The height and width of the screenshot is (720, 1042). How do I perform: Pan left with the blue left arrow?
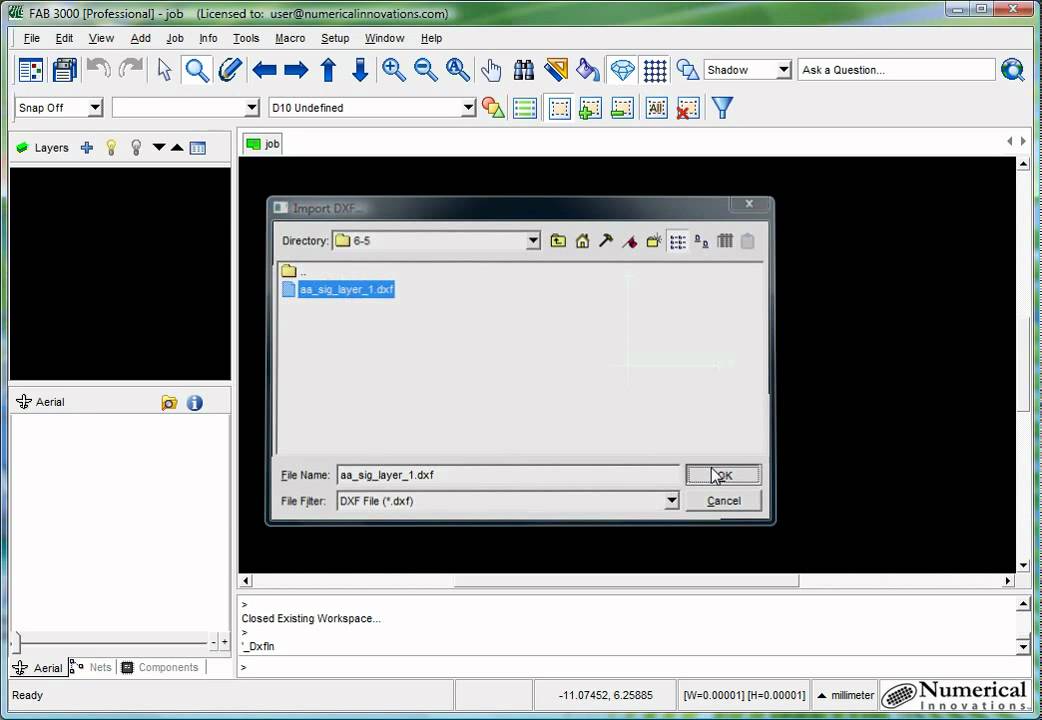point(264,70)
